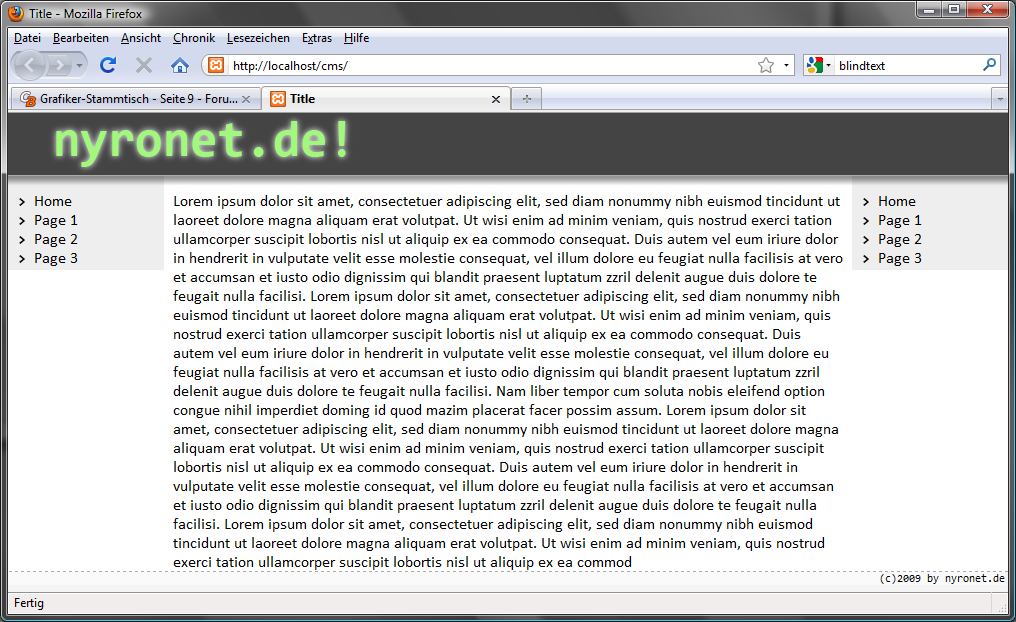Maximize the Firefox window

[x=954, y=9]
